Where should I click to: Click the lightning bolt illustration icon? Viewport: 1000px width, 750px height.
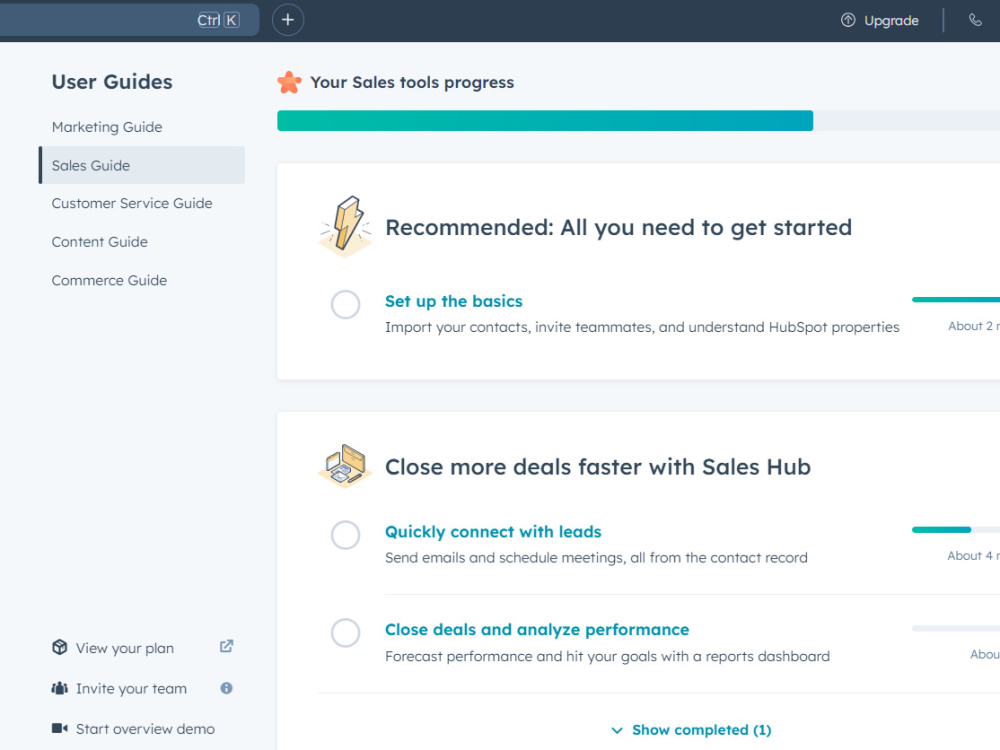click(345, 227)
